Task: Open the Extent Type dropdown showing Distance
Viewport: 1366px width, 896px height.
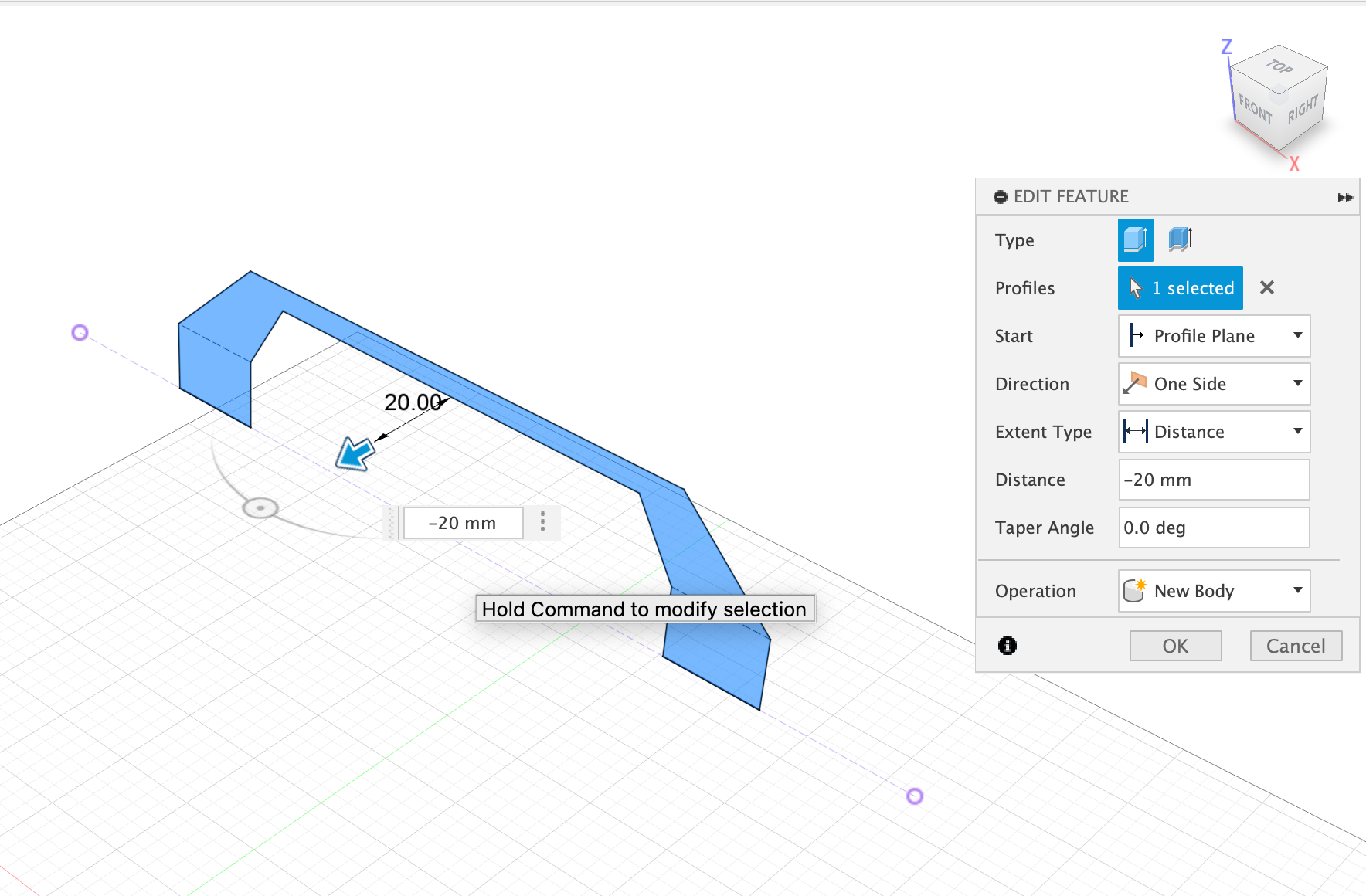Action: [1215, 432]
